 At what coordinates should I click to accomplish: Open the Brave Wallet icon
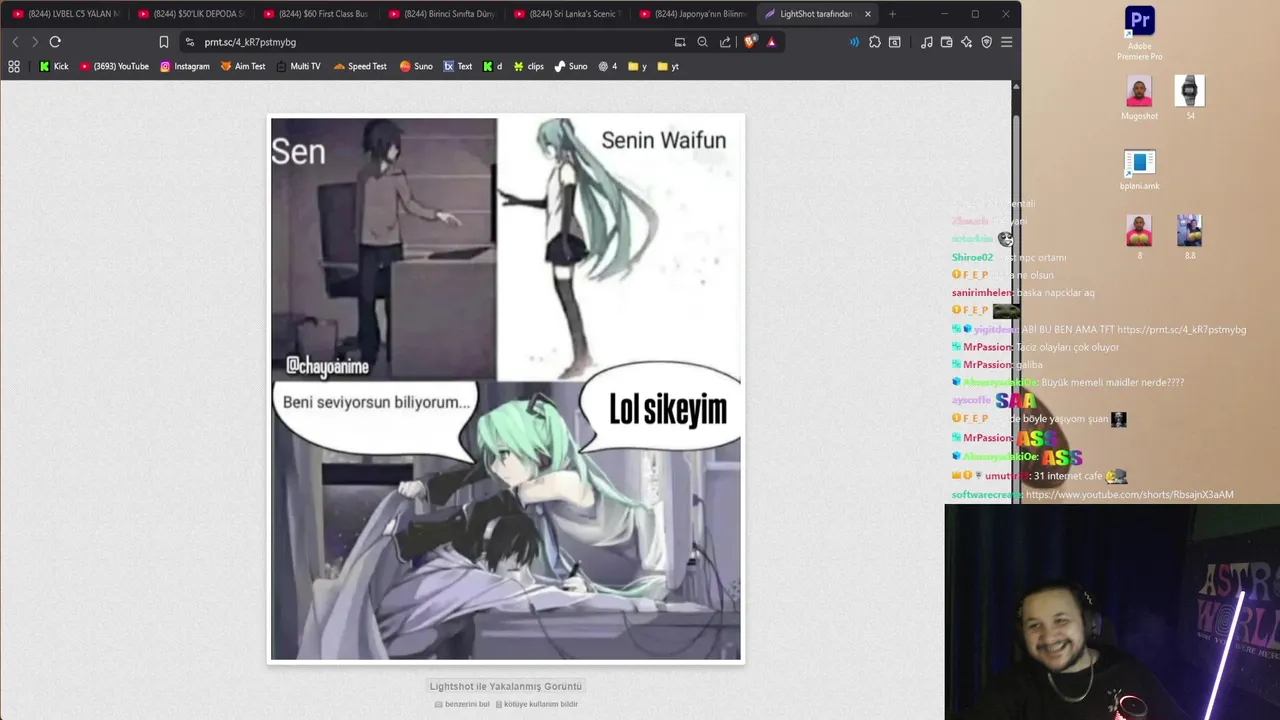[x=946, y=42]
